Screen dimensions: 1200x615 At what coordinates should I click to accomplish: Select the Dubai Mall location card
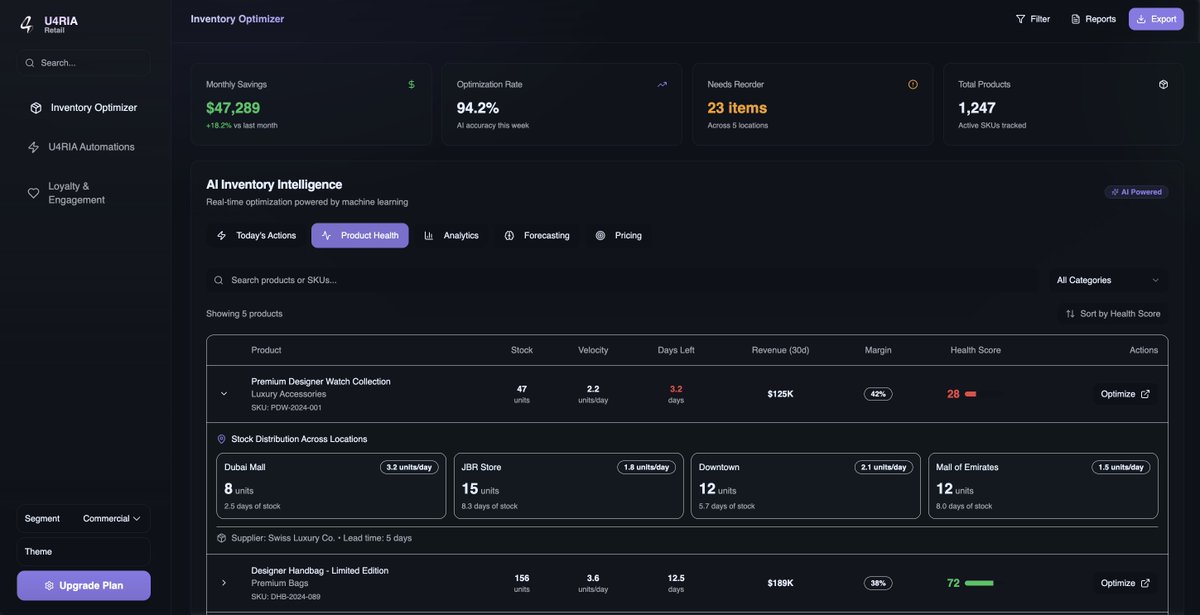(x=331, y=486)
